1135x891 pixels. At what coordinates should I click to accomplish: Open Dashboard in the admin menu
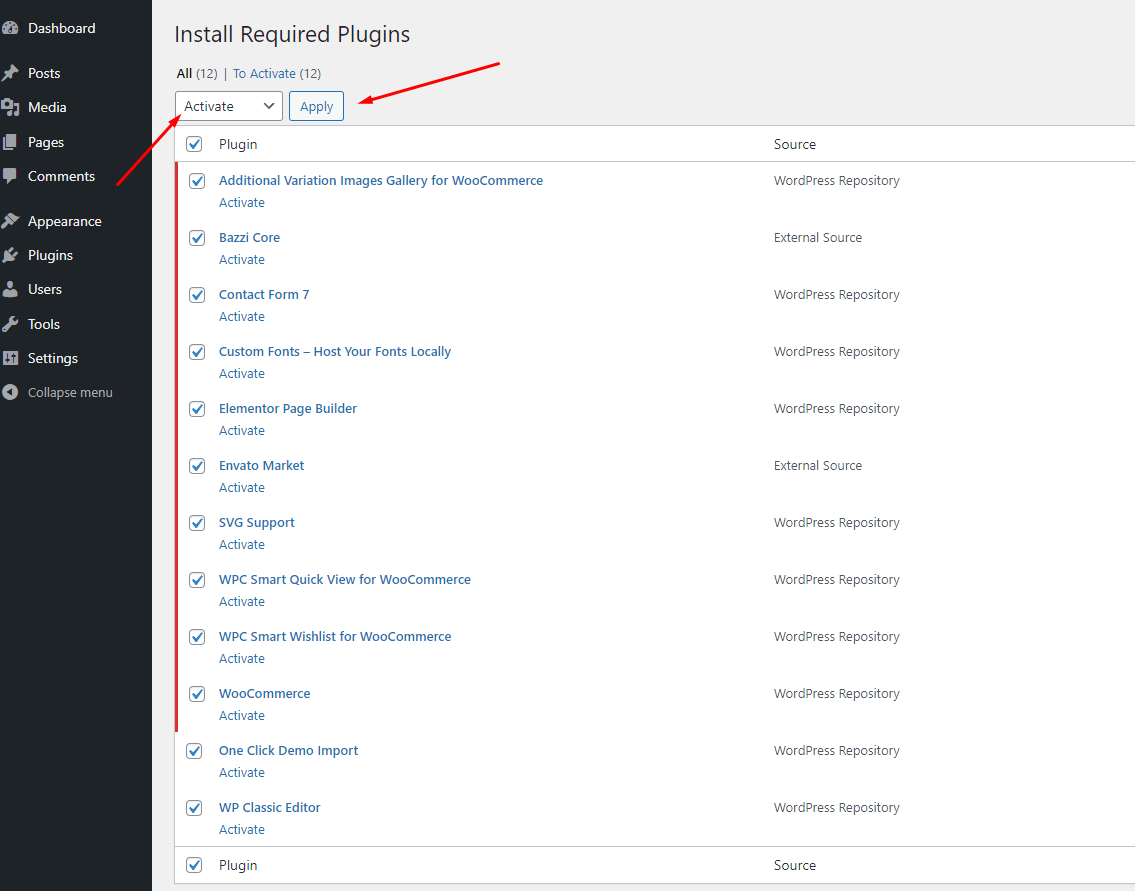click(62, 28)
